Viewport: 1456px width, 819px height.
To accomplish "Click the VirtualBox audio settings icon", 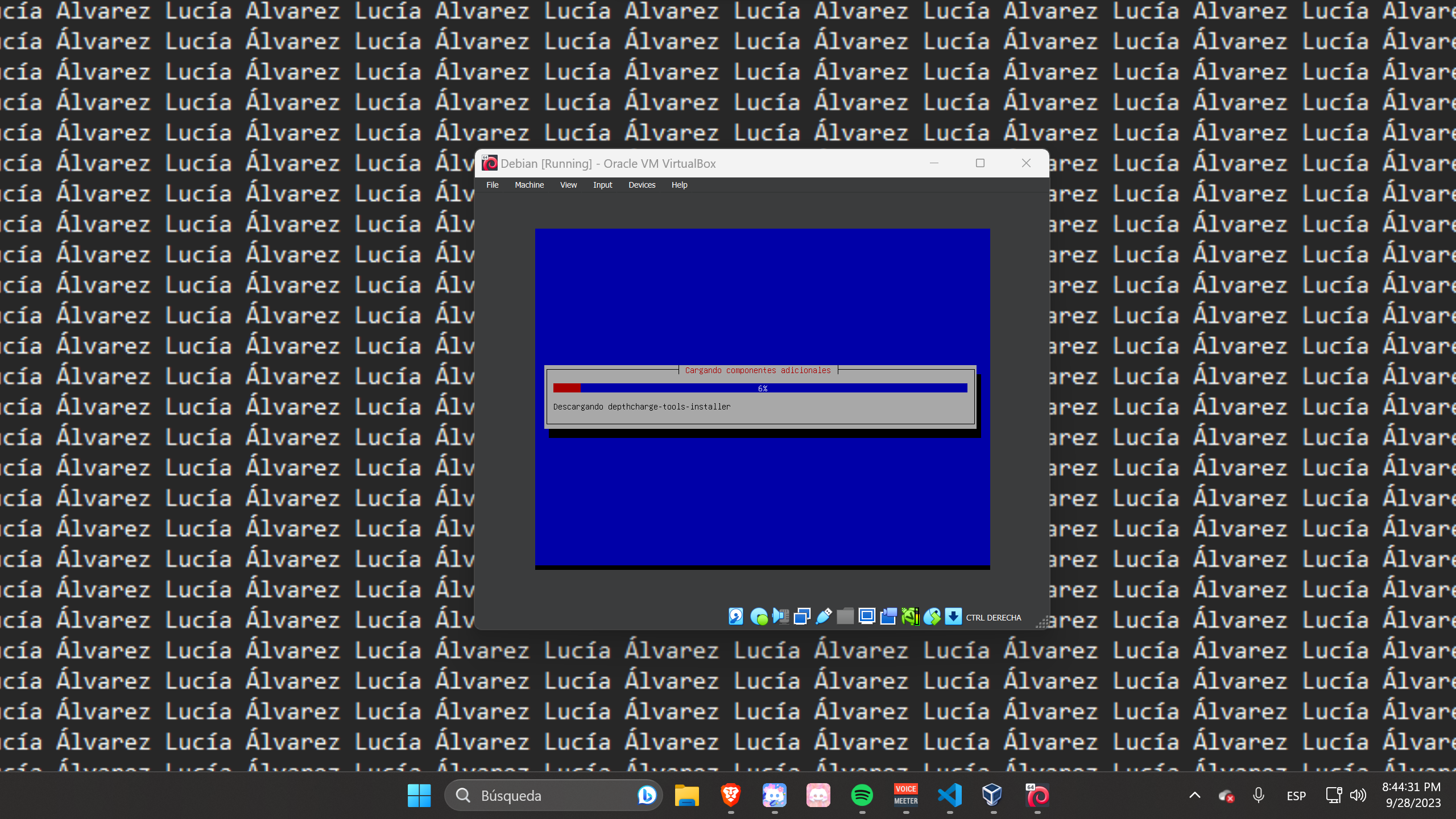I will pos(780,617).
